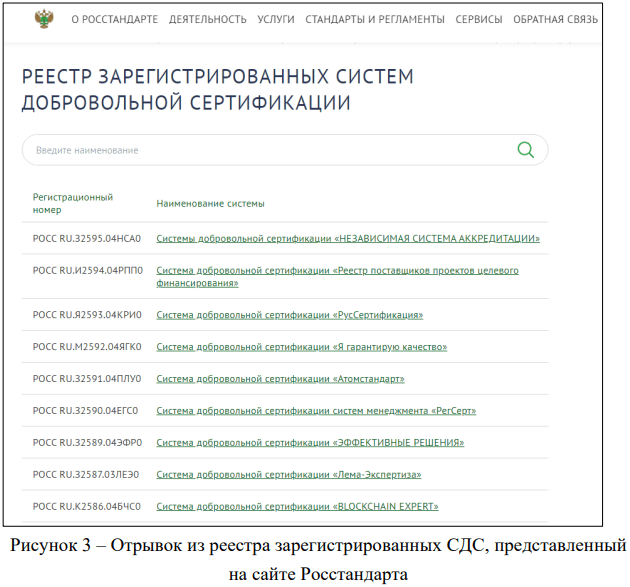Open «Я гарантирую качество» system link
Image resolution: width=630 pixels, height=587 pixels.
coord(302,347)
